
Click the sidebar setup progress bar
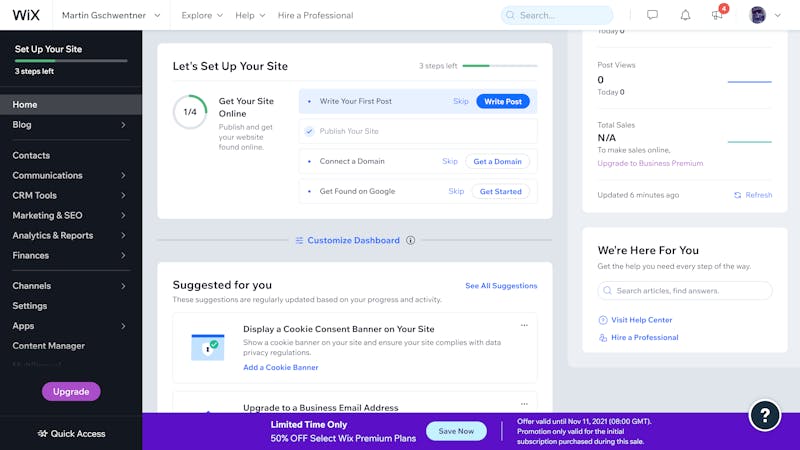71,61
